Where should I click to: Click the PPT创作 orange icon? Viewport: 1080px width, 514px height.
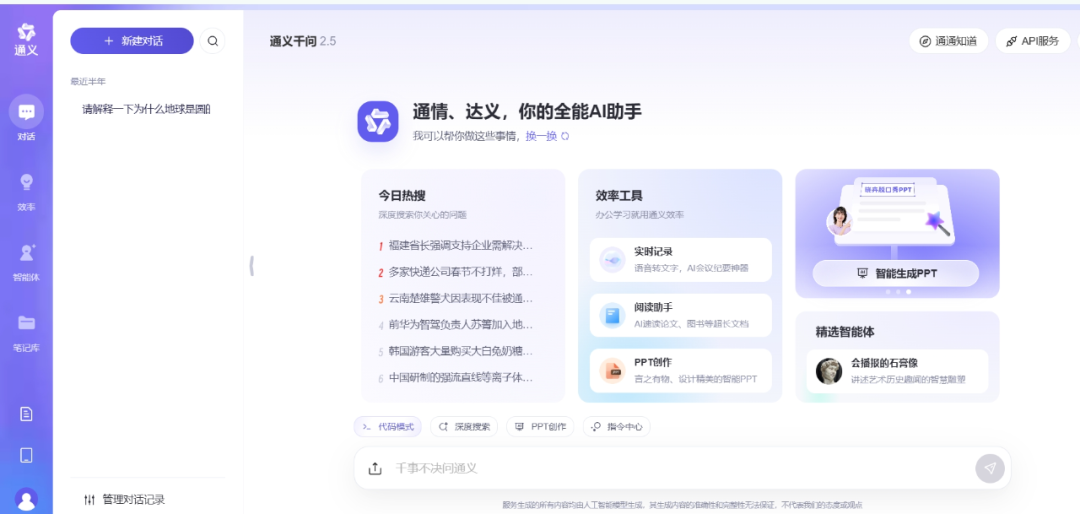click(612, 371)
